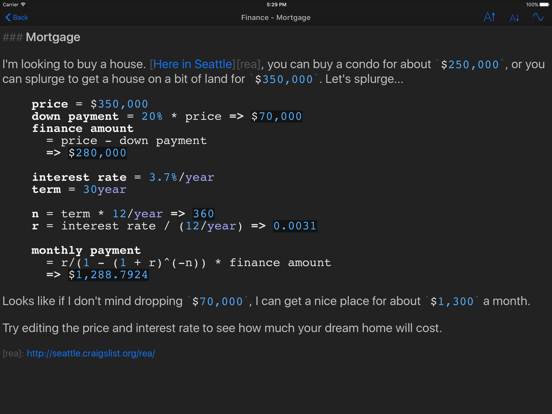Viewport: 552px width, 414px height.
Task: Tap the Finance - Mortgage document title
Action: click(x=276, y=17)
